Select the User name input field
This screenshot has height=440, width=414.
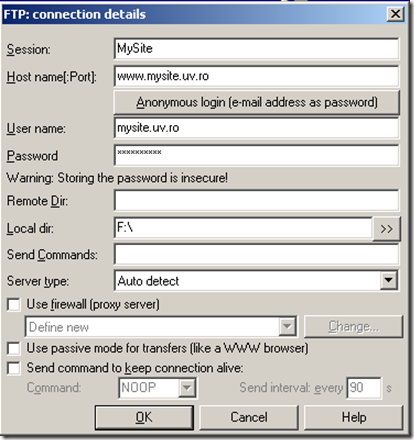[x=256, y=128]
